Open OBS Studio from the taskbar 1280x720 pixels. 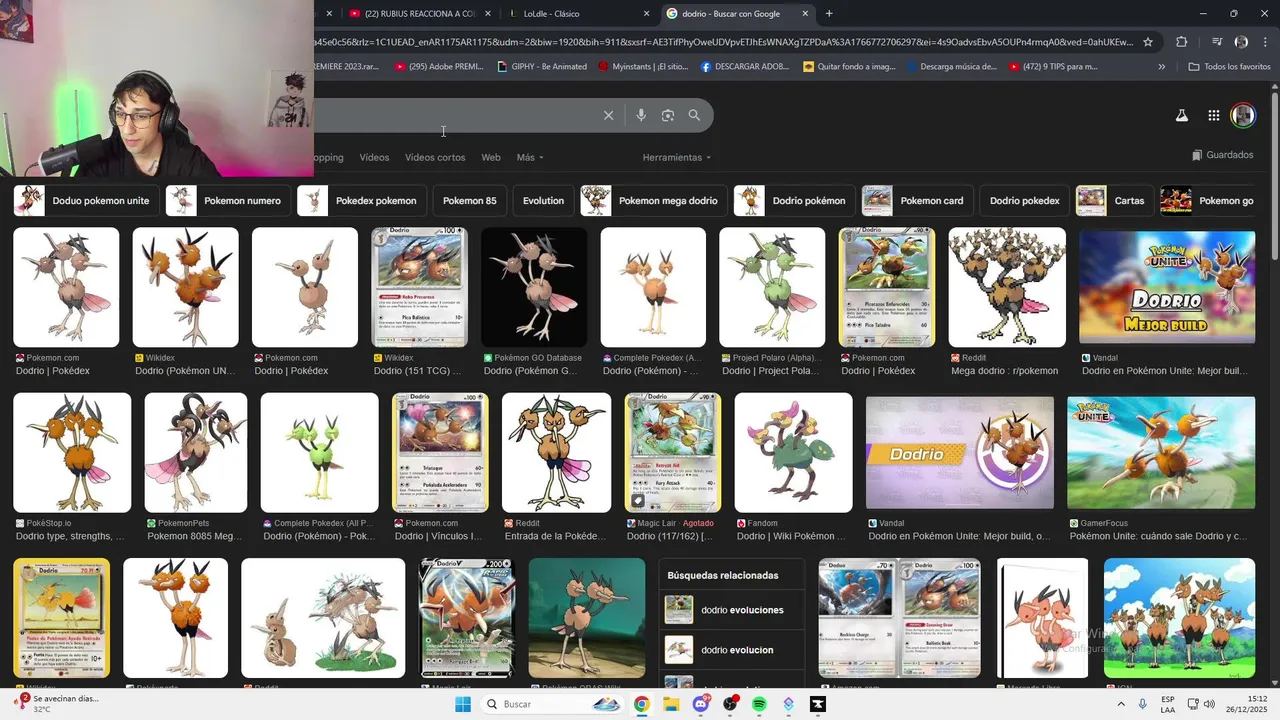(x=730, y=704)
